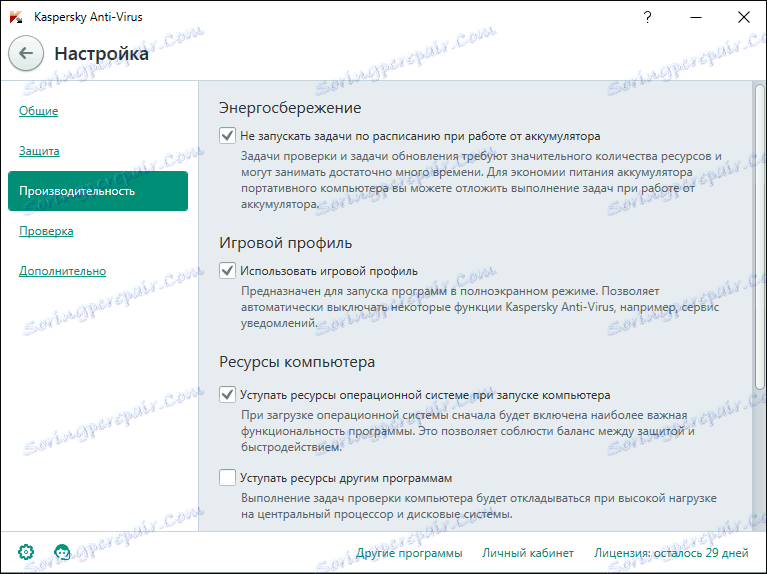Open 'Личный кабинет' link
This screenshot has width=767, height=574.
click(528, 553)
